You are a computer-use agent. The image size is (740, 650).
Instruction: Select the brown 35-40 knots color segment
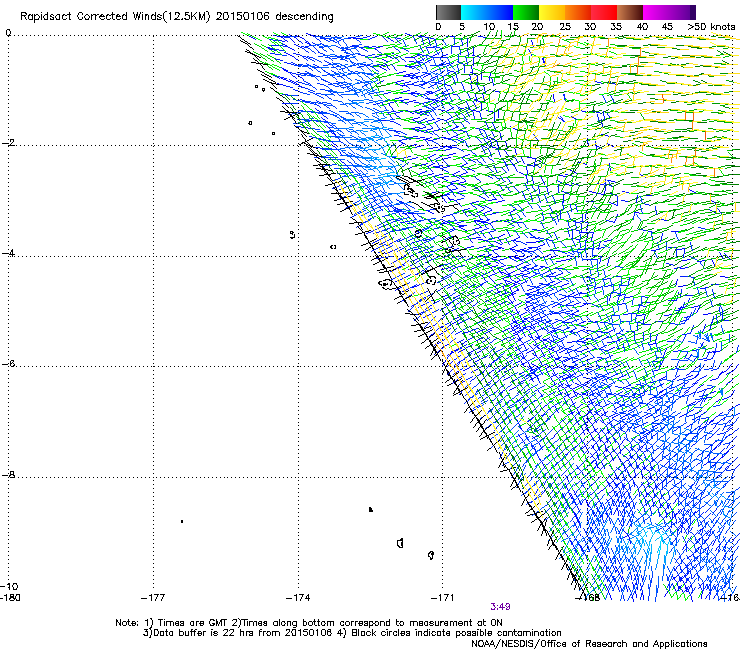(x=630, y=12)
